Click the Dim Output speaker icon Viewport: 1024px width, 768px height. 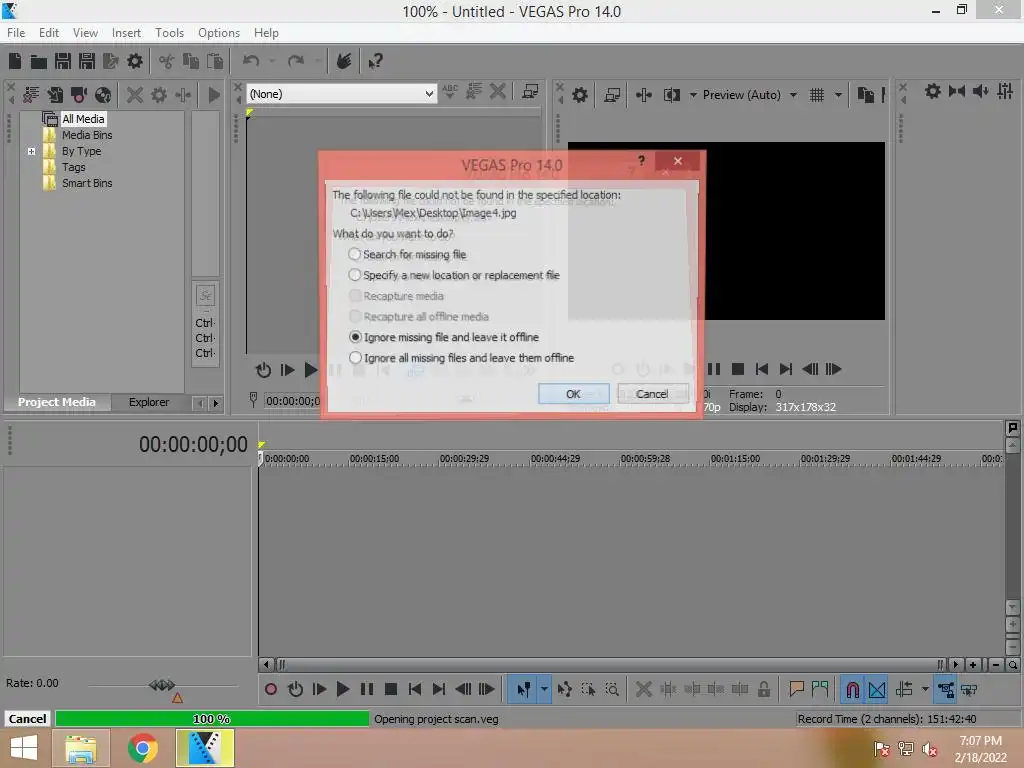[981, 91]
